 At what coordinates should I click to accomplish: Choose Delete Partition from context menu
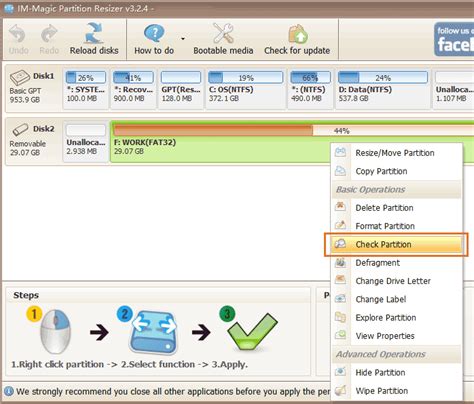pyautogui.click(x=397, y=208)
